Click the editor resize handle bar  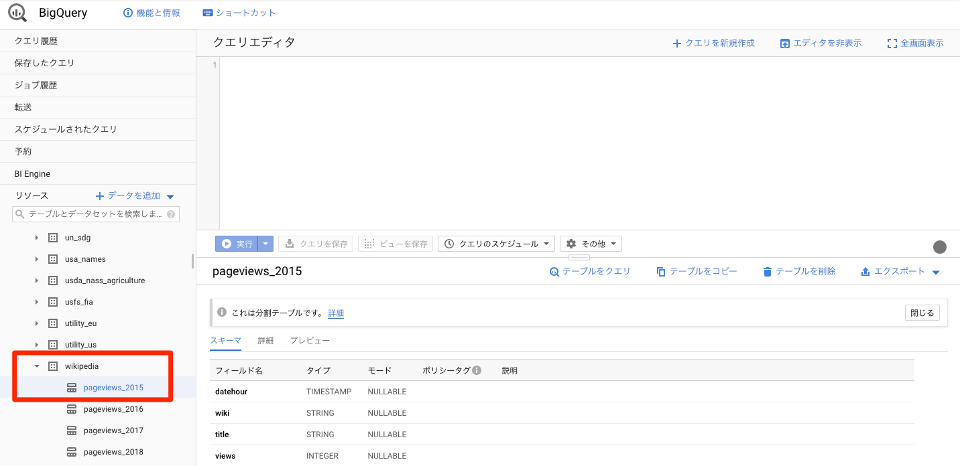tap(579, 257)
